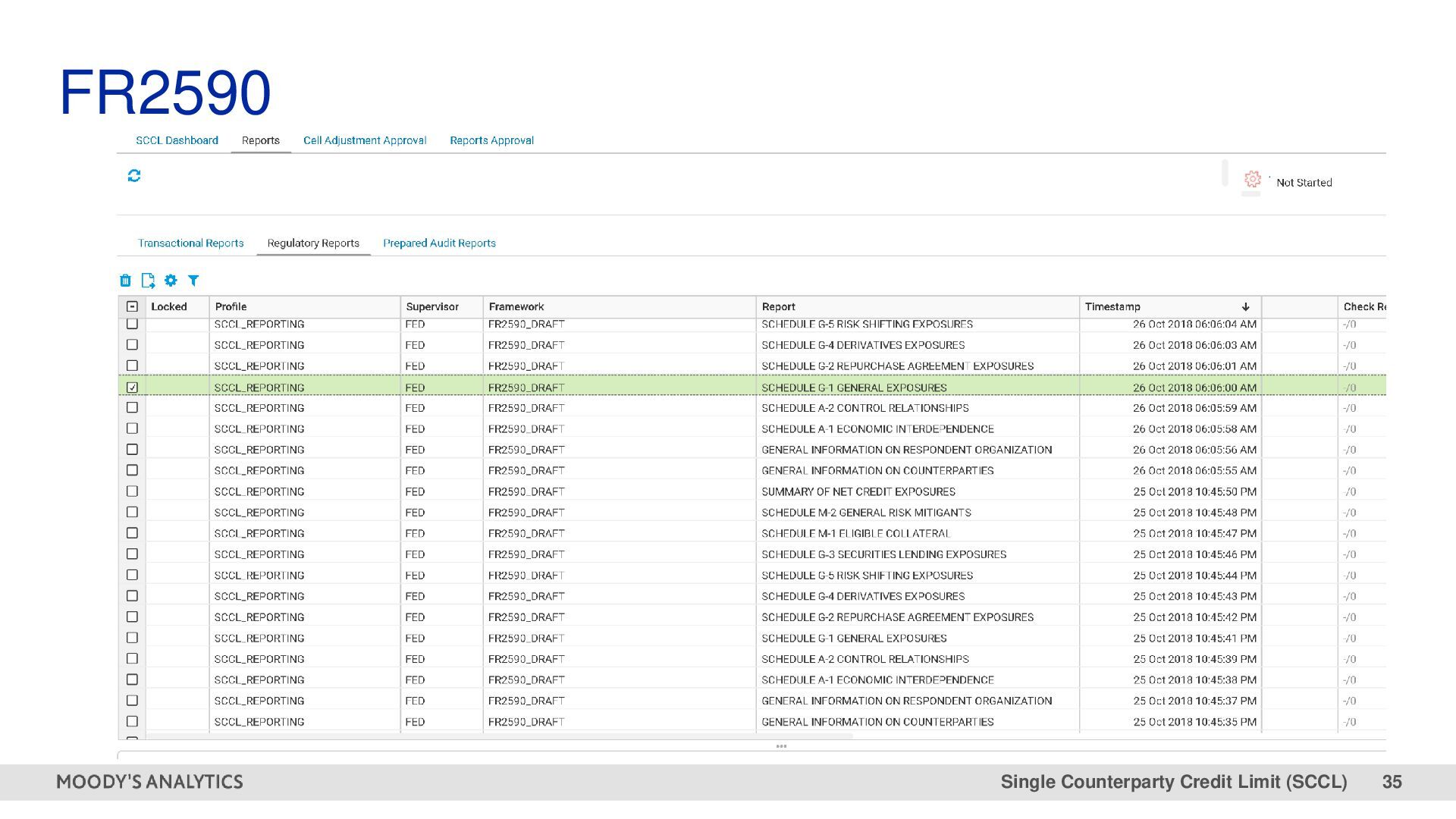
Task: Open the grid settings gear icon
Action: 171,281
